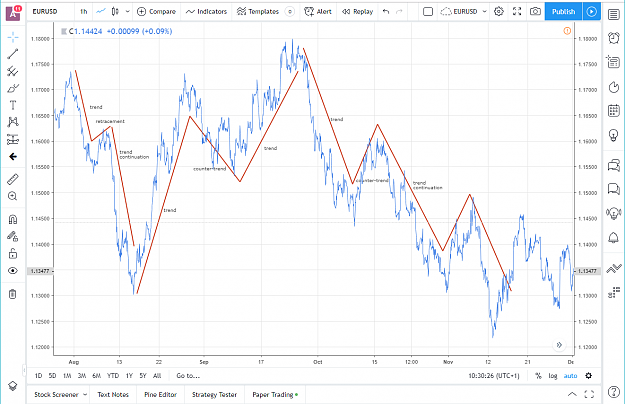Toggle the percent scale option
This screenshot has width=625, height=404.
[x=538, y=376]
